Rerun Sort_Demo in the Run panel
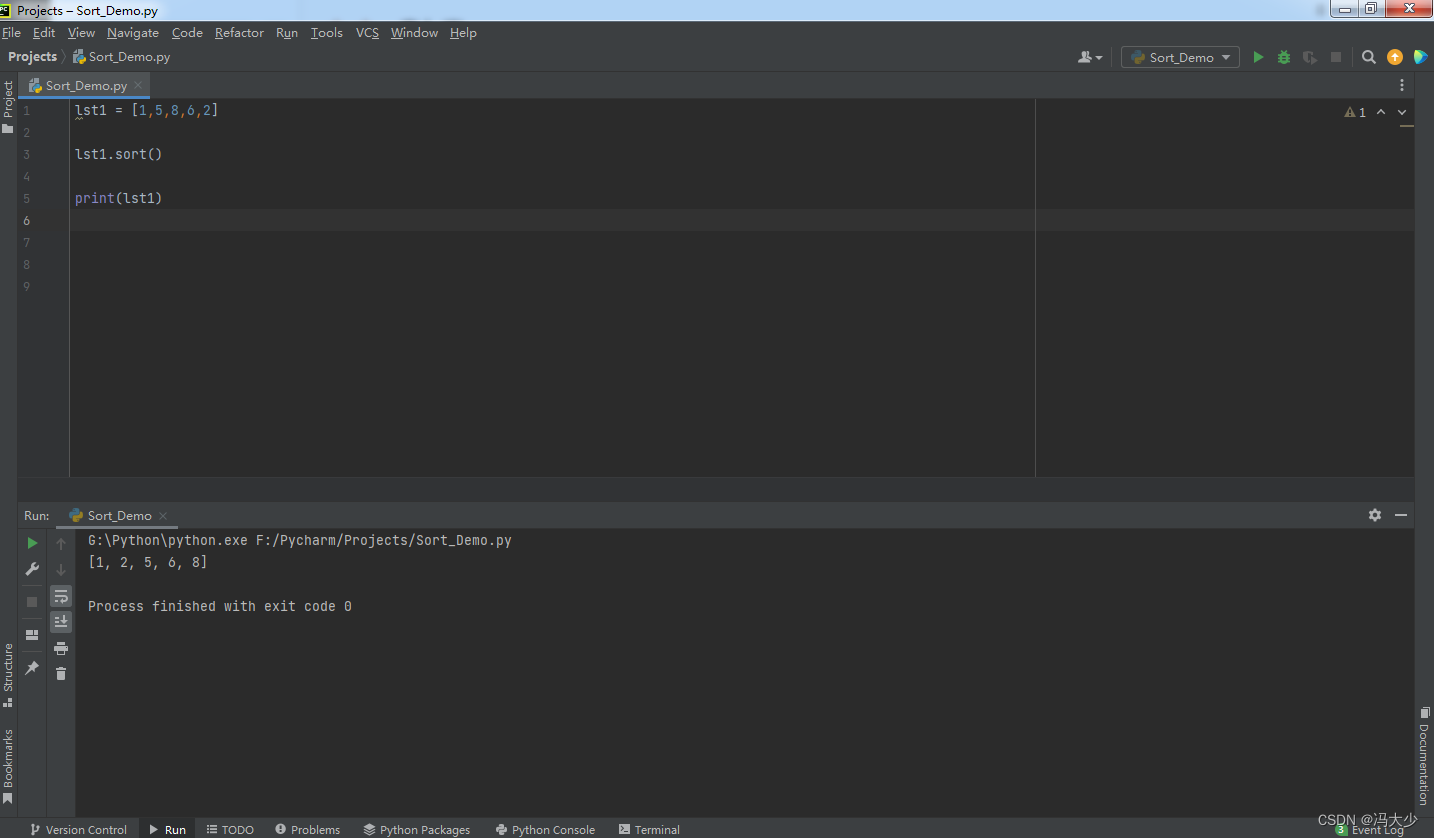The width and height of the screenshot is (1434, 838). point(32,543)
